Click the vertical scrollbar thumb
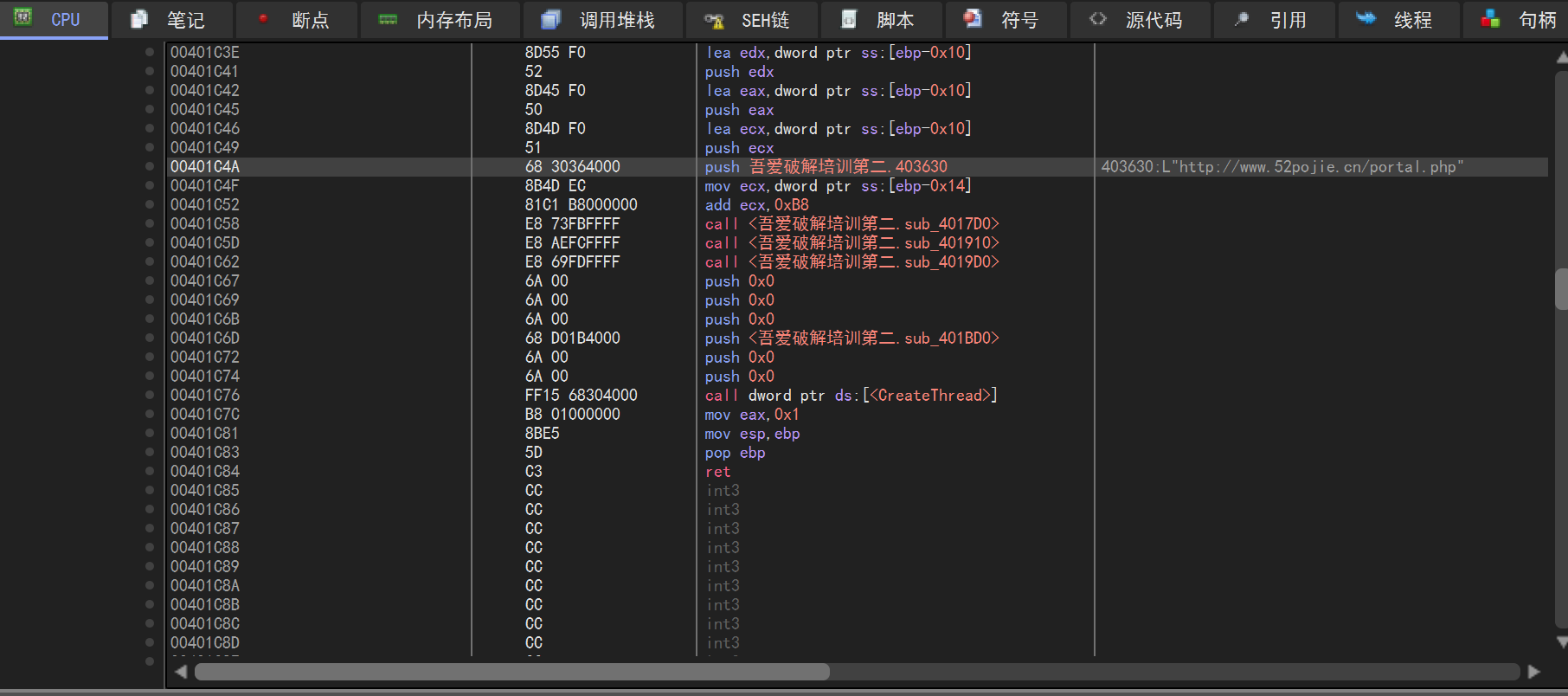The width and height of the screenshot is (1568, 696). point(1561,289)
